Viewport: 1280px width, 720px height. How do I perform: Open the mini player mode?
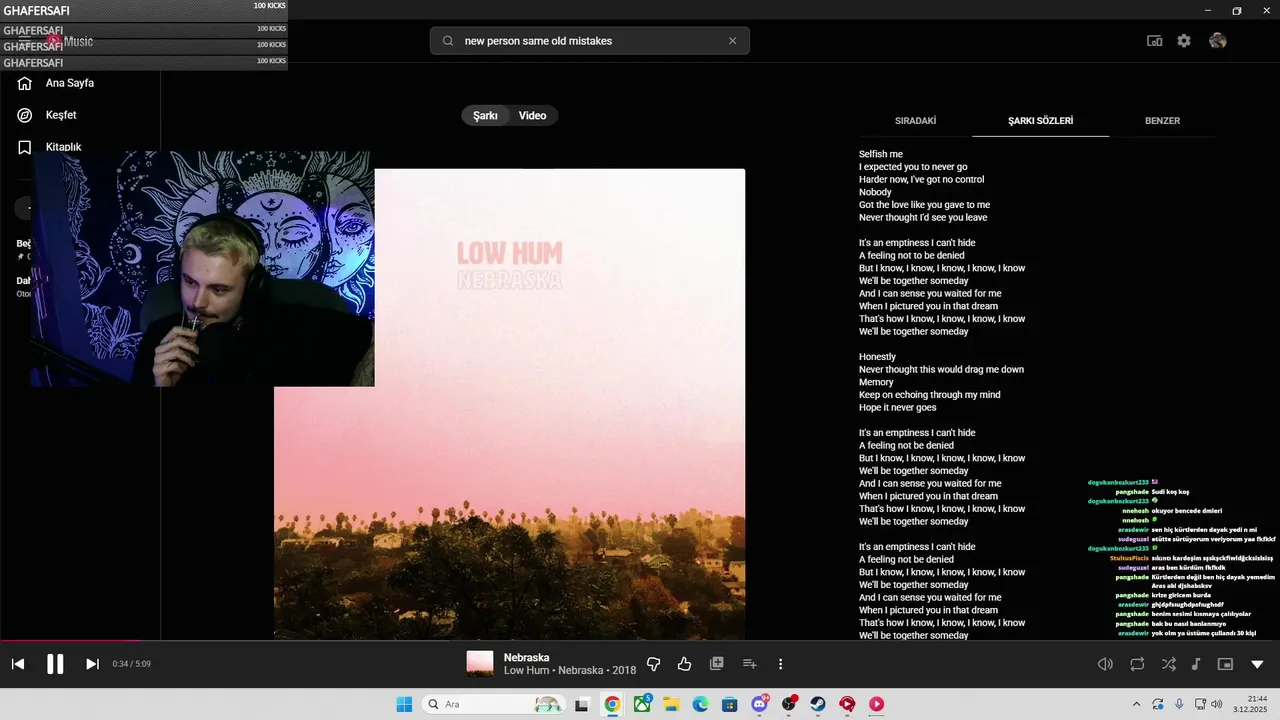[1225, 664]
